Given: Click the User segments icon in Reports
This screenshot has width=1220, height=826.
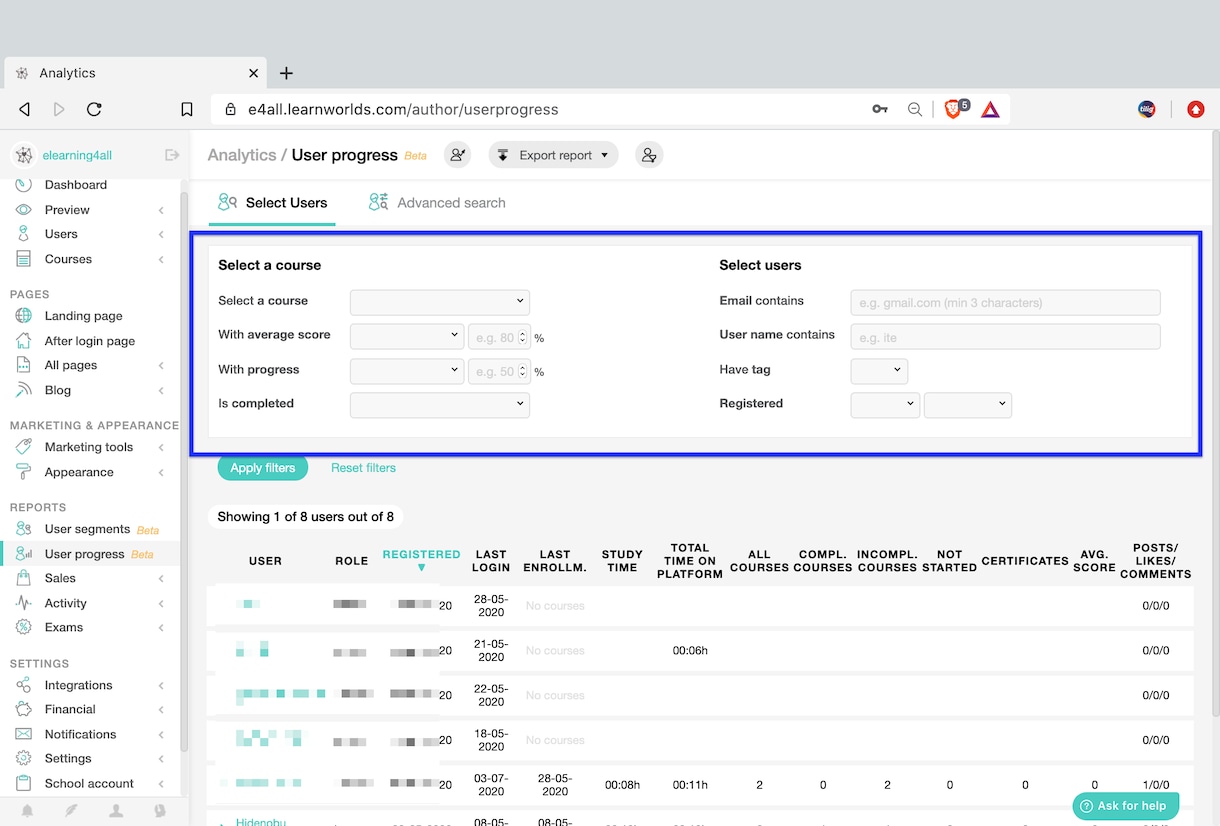Looking at the screenshot, I should tap(23, 529).
